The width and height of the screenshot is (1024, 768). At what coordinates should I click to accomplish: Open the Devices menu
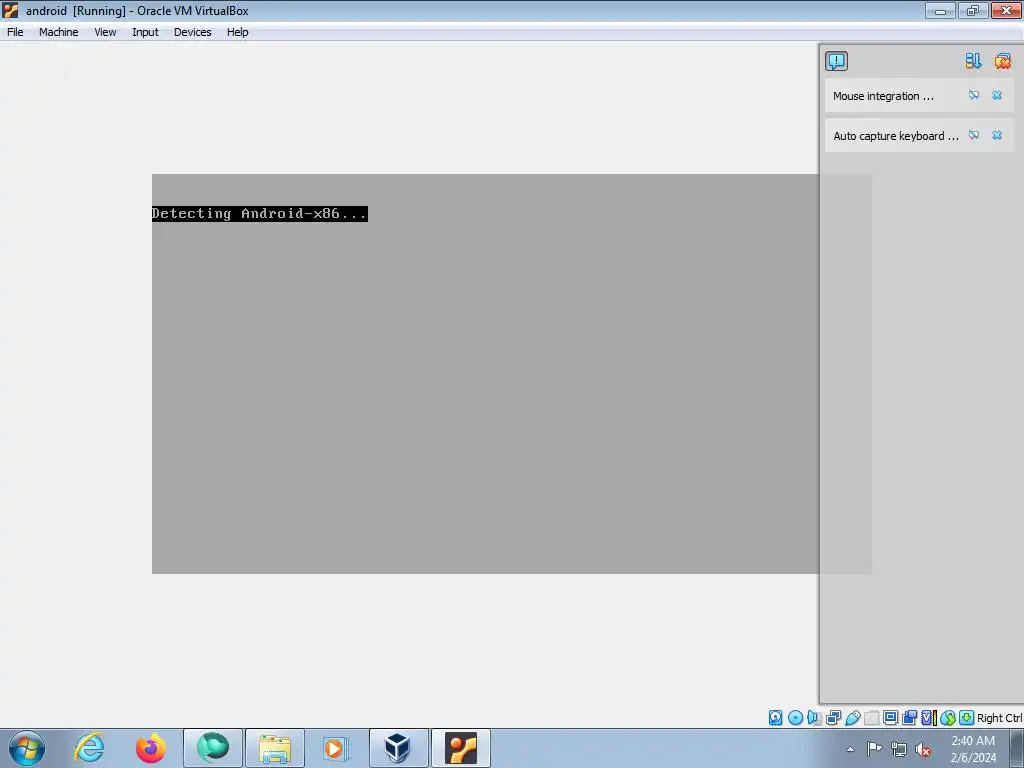pyautogui.click(x=192, y=32)
